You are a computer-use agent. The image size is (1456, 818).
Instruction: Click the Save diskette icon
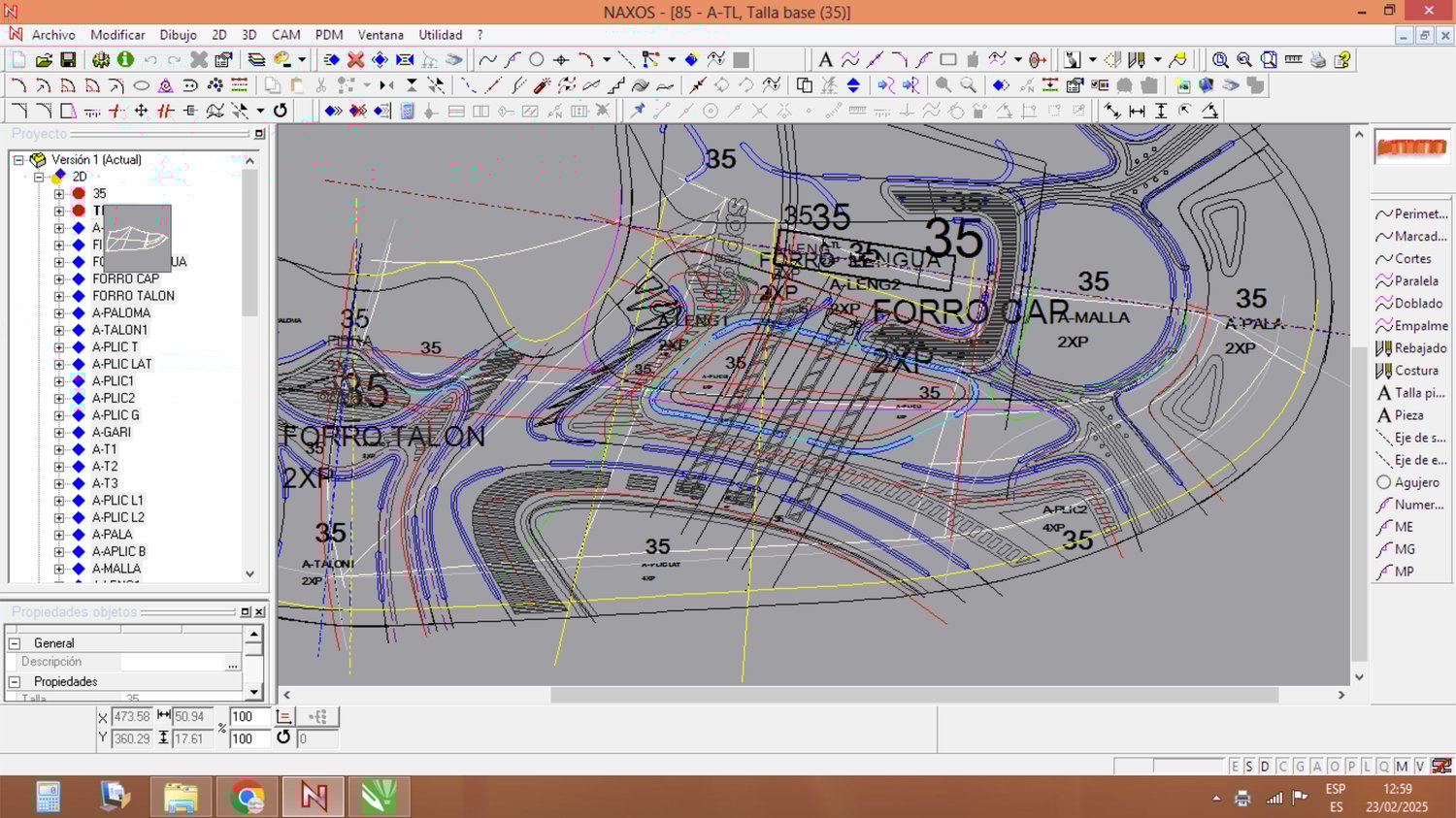tap(68, 60)
